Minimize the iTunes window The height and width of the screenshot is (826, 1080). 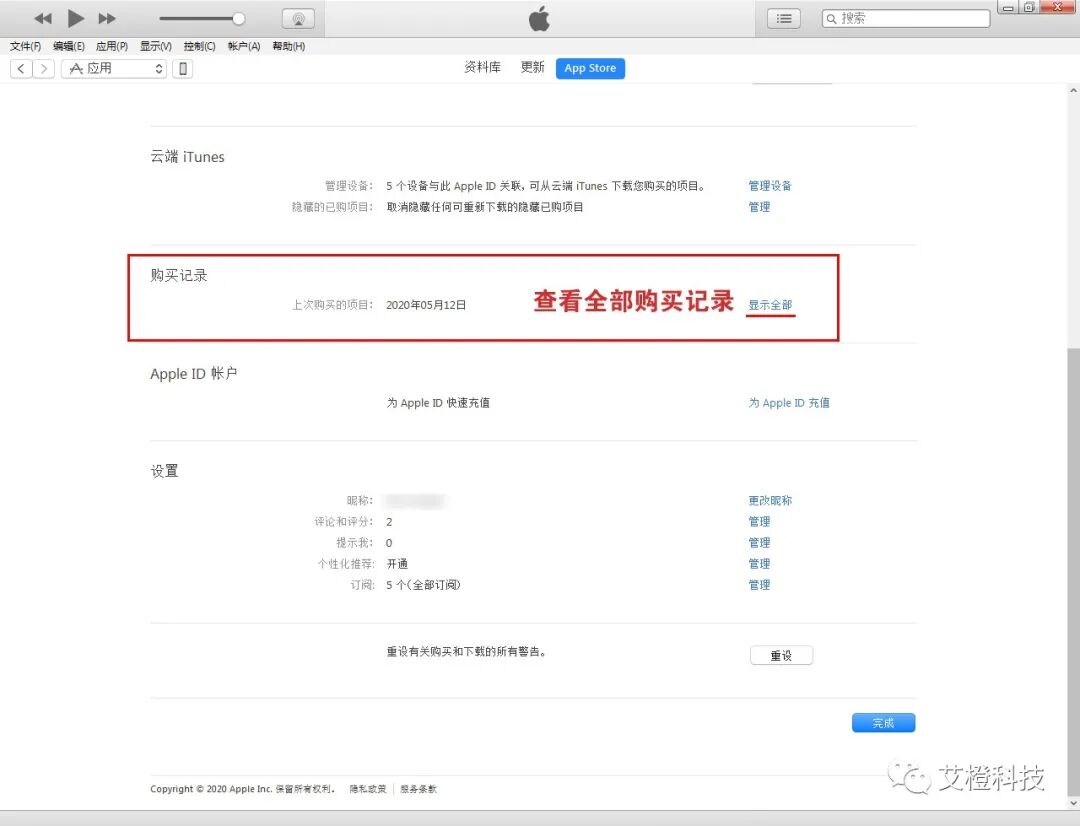[x=1008, y=8]
